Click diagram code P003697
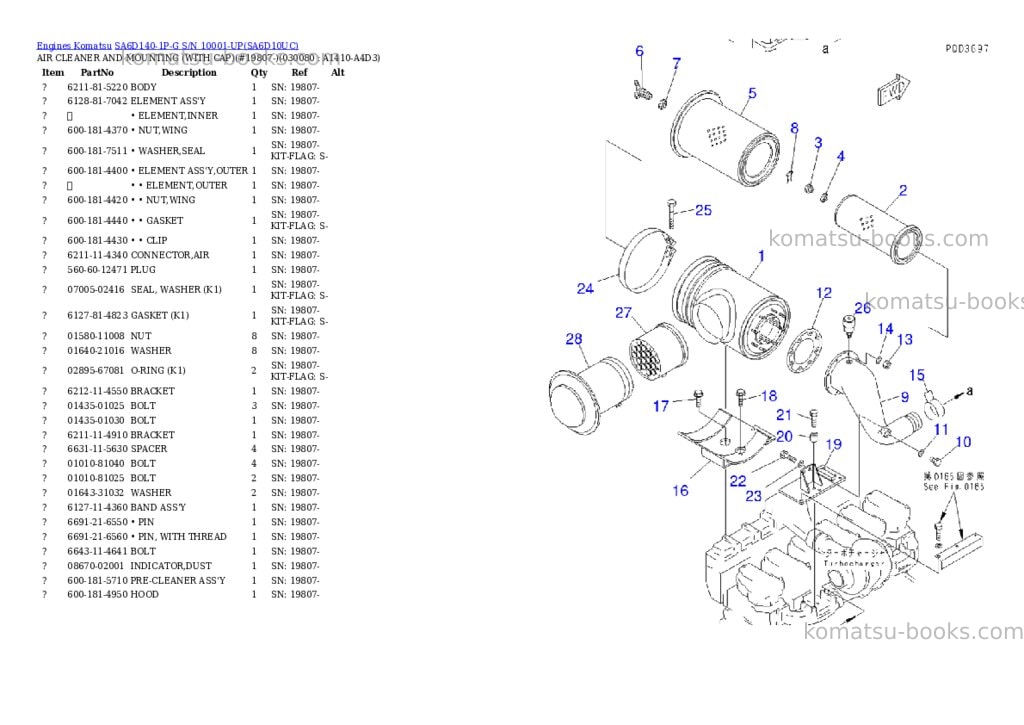Viewport: 1024px width, 725px height. pyautogui.click(x=967, y=49)
